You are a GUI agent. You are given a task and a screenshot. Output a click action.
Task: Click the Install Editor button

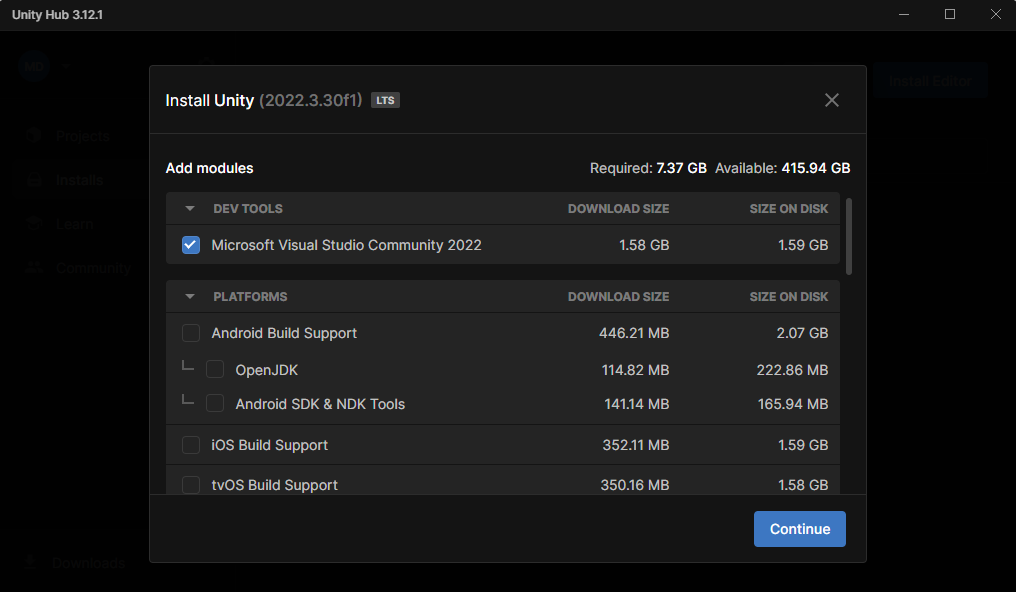coord(930,81)
